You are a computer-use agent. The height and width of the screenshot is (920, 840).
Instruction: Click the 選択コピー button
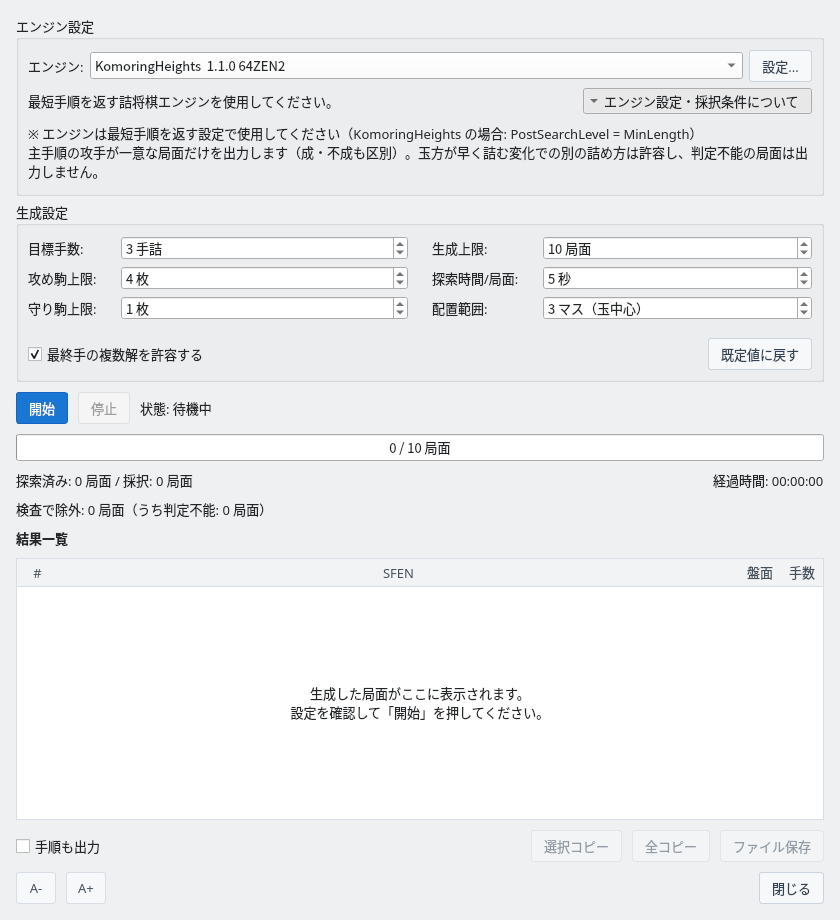576,846
